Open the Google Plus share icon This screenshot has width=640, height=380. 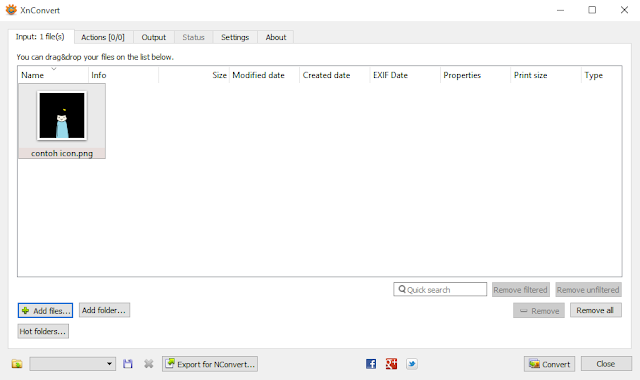[x=391, y=364]
